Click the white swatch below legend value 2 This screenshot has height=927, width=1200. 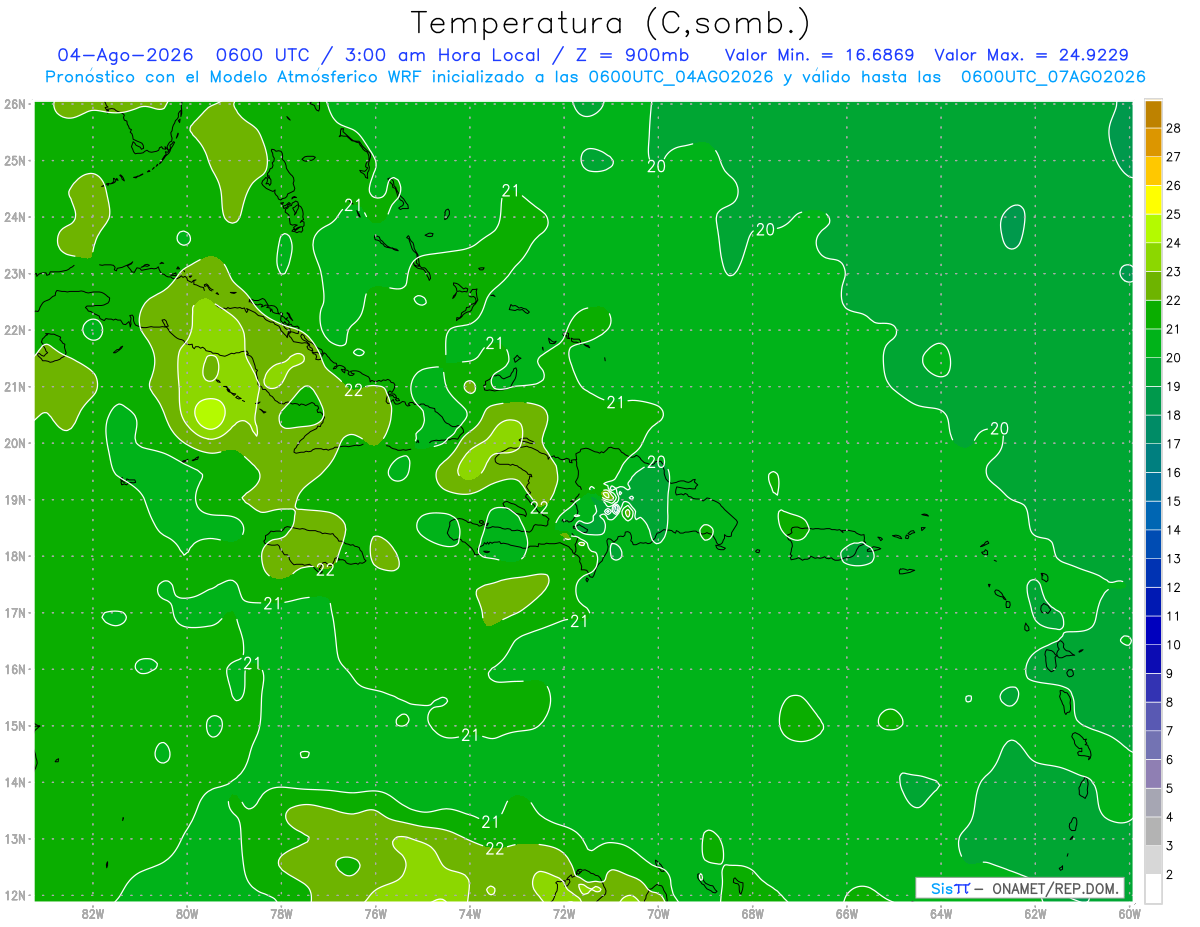(1152, 888)
